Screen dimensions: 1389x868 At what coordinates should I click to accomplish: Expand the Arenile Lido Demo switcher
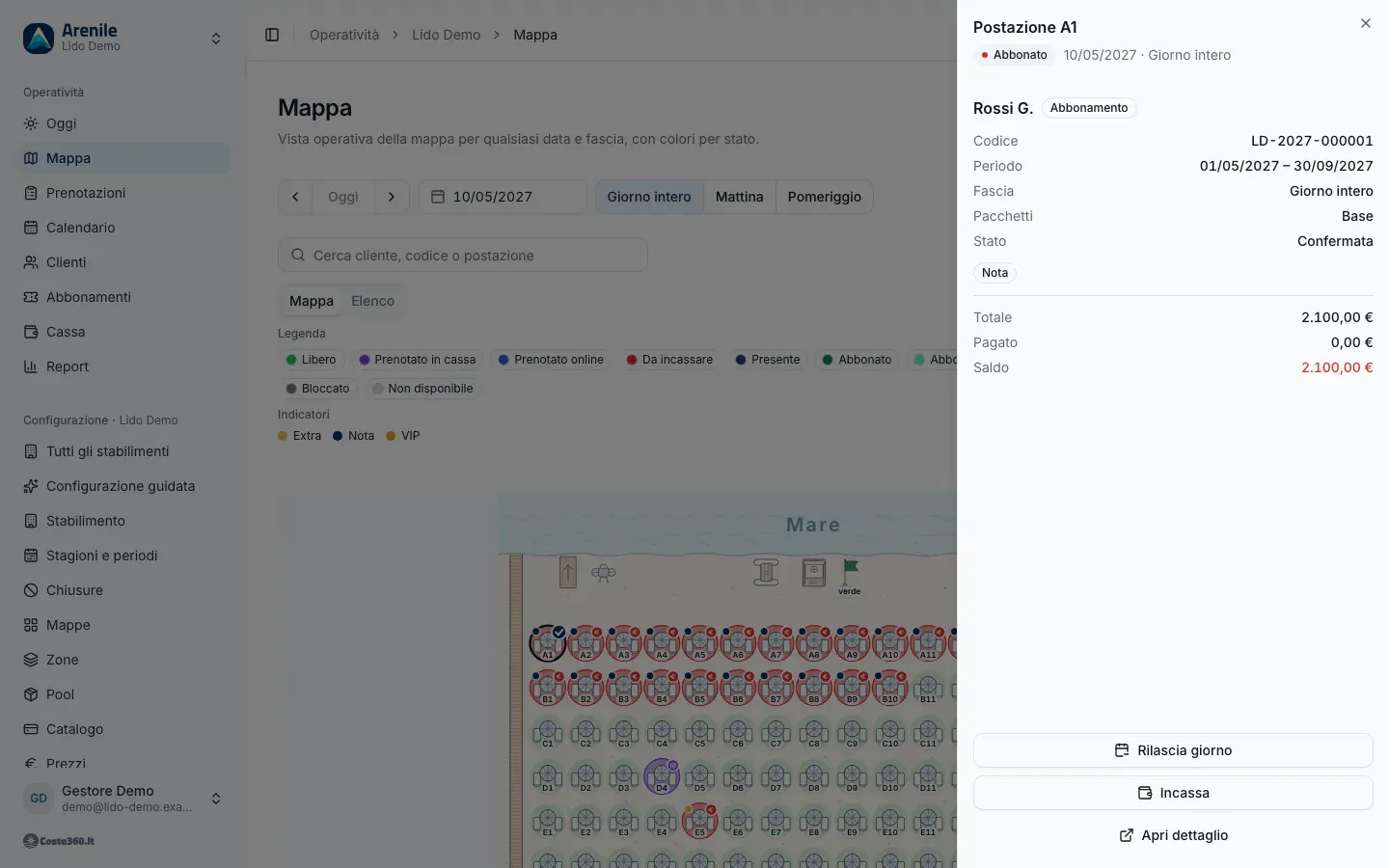123,39
